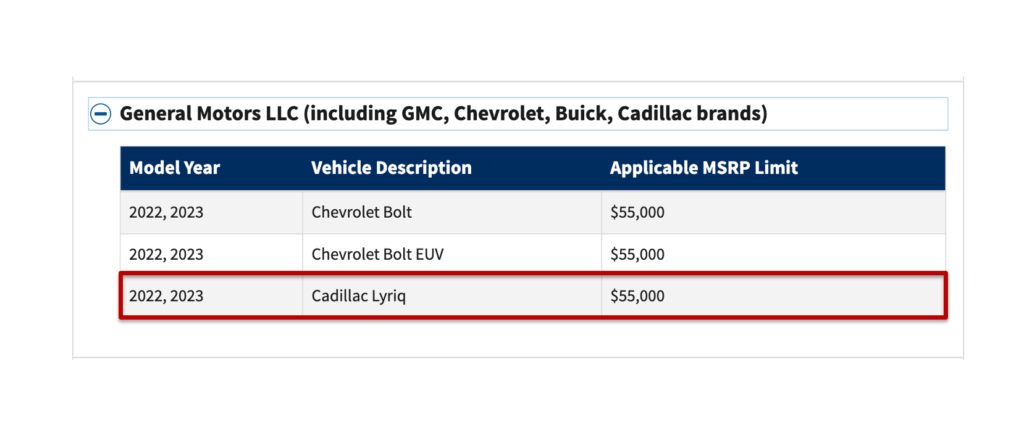Select the Vehicle Description column header
The width and height of the screenshot is (1024, 443).
click(391, 168)
